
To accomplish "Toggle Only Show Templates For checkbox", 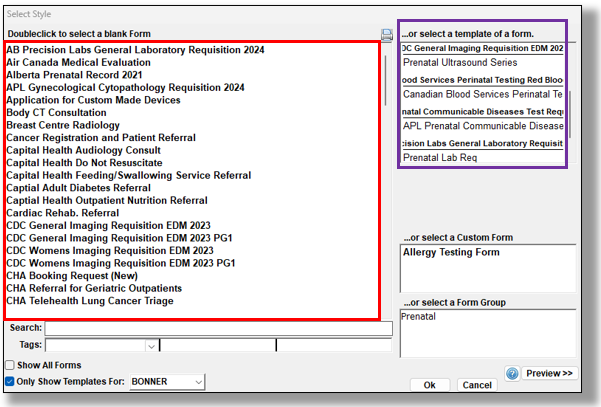I will click(10, 381).
